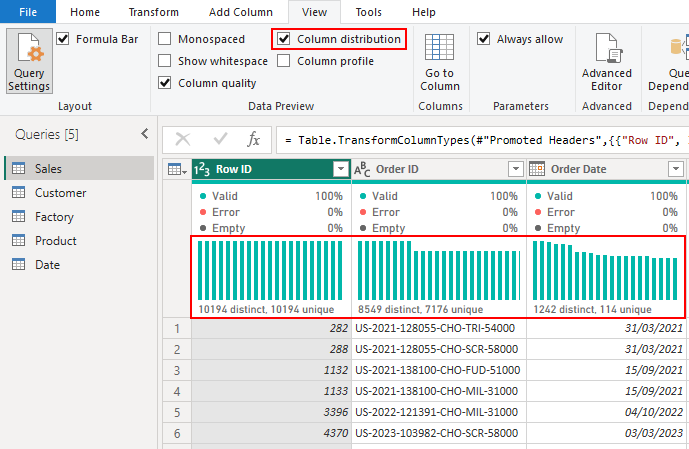Confirm formula with checkmark icon
Viewport: 689px width, 449px height.
(220, 140)
